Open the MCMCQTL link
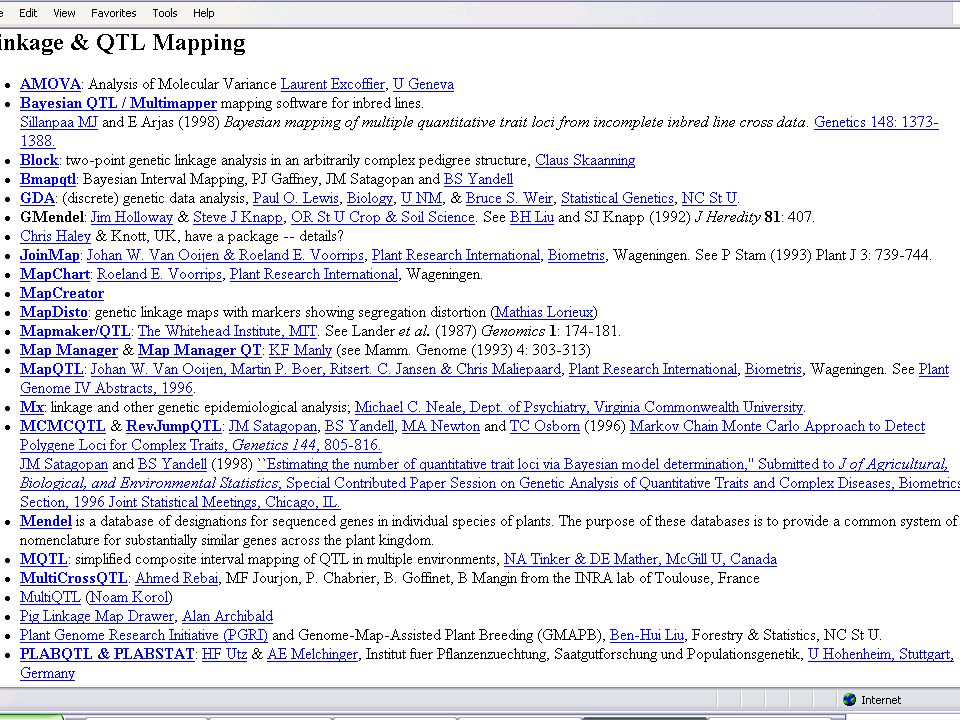Screen dimensions: 960x720 click(x=62, y=426)
